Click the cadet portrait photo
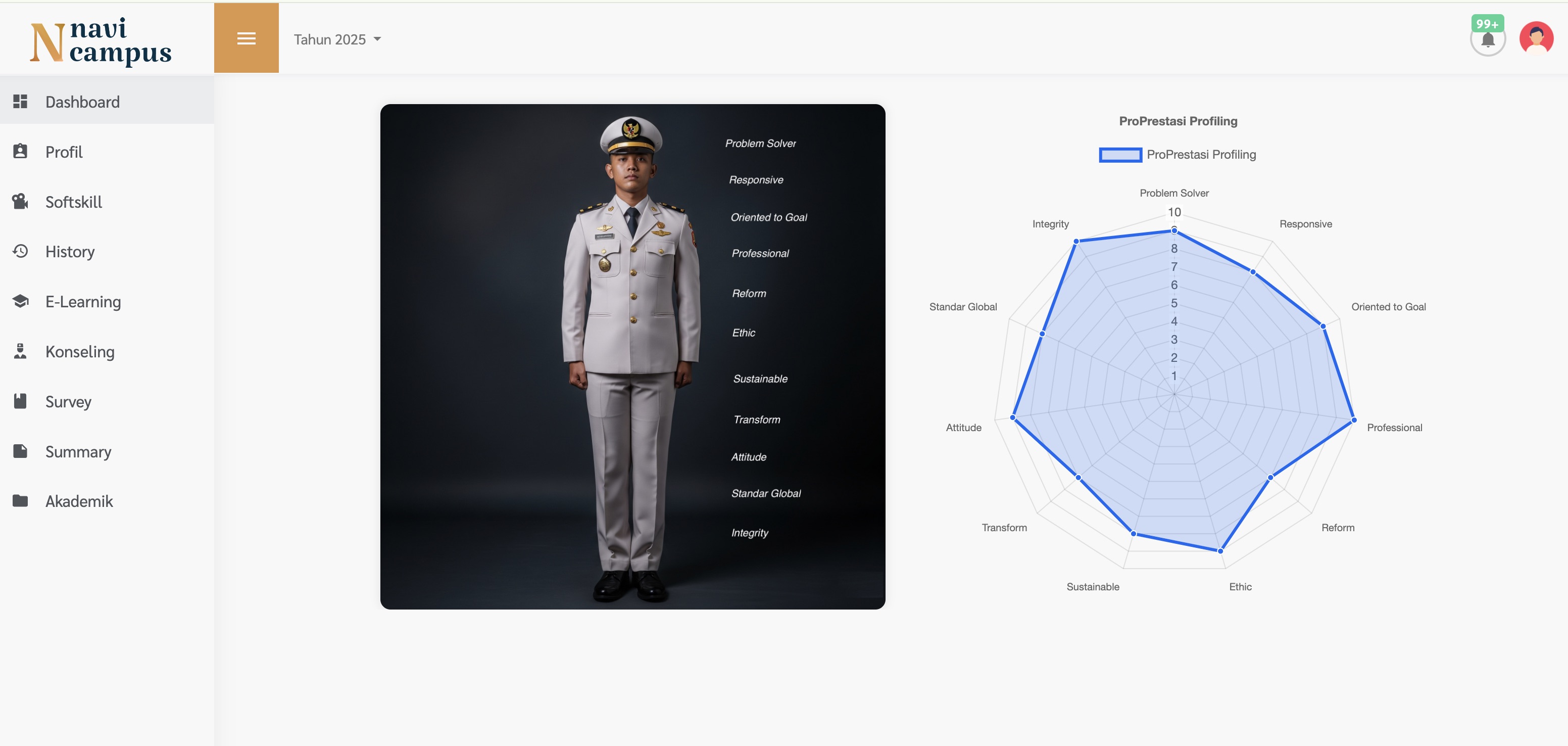The height and width of the screenshot is (746, 1568). tap(632, 356)
